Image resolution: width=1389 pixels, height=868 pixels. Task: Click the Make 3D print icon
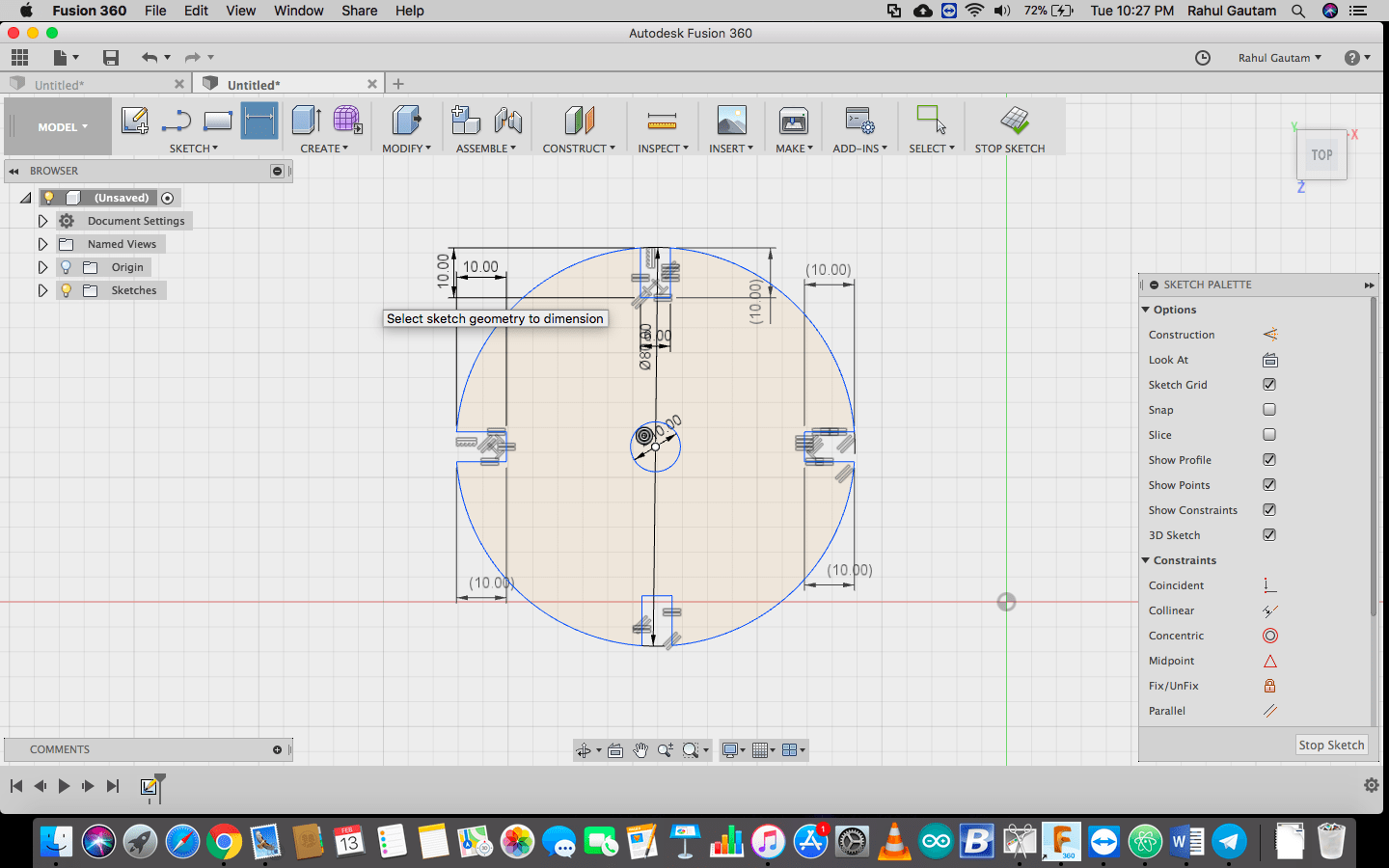[794, 121]
